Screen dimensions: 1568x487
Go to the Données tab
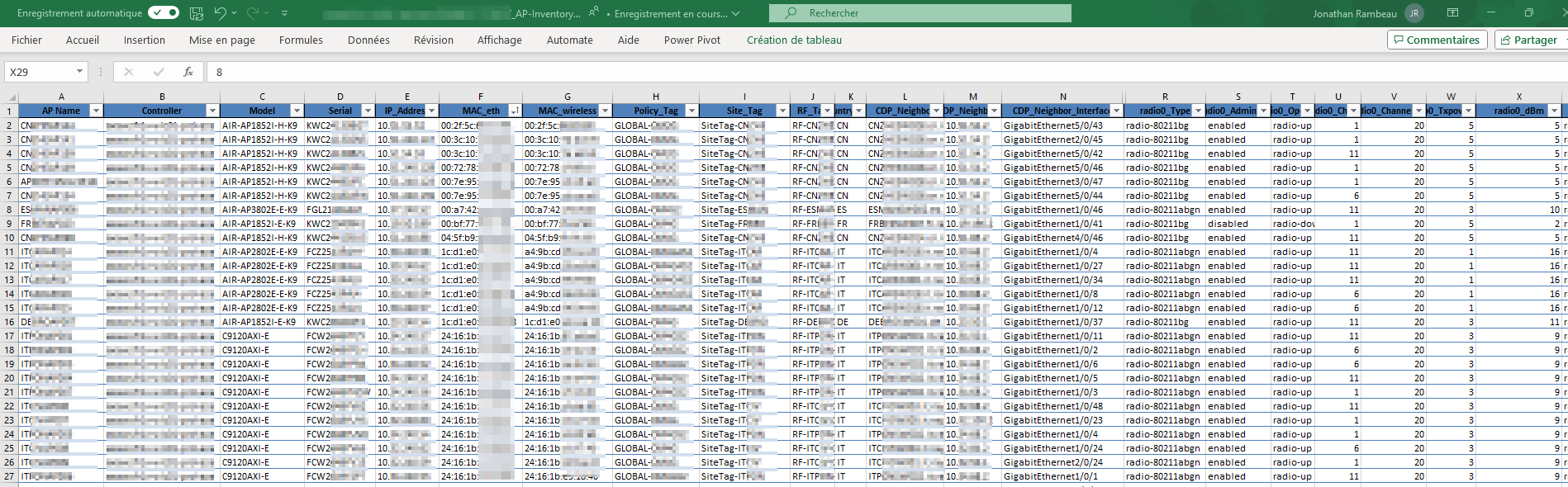[368, 40]
